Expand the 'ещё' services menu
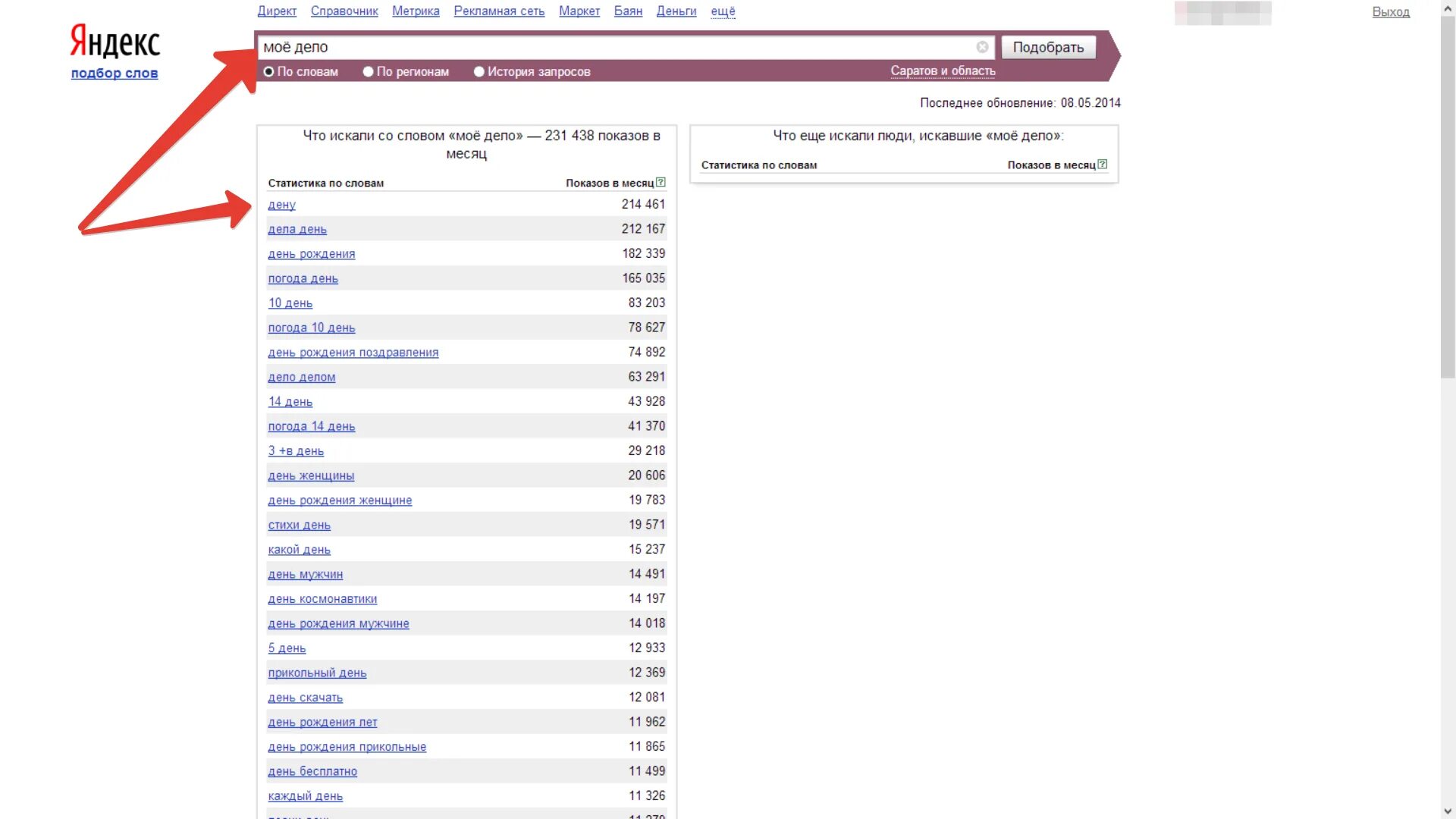 coord(723,11)
